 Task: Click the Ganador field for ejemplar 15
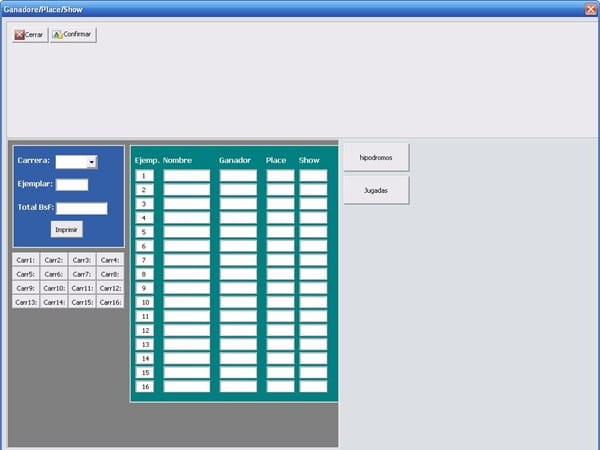(x=238, y=372)
